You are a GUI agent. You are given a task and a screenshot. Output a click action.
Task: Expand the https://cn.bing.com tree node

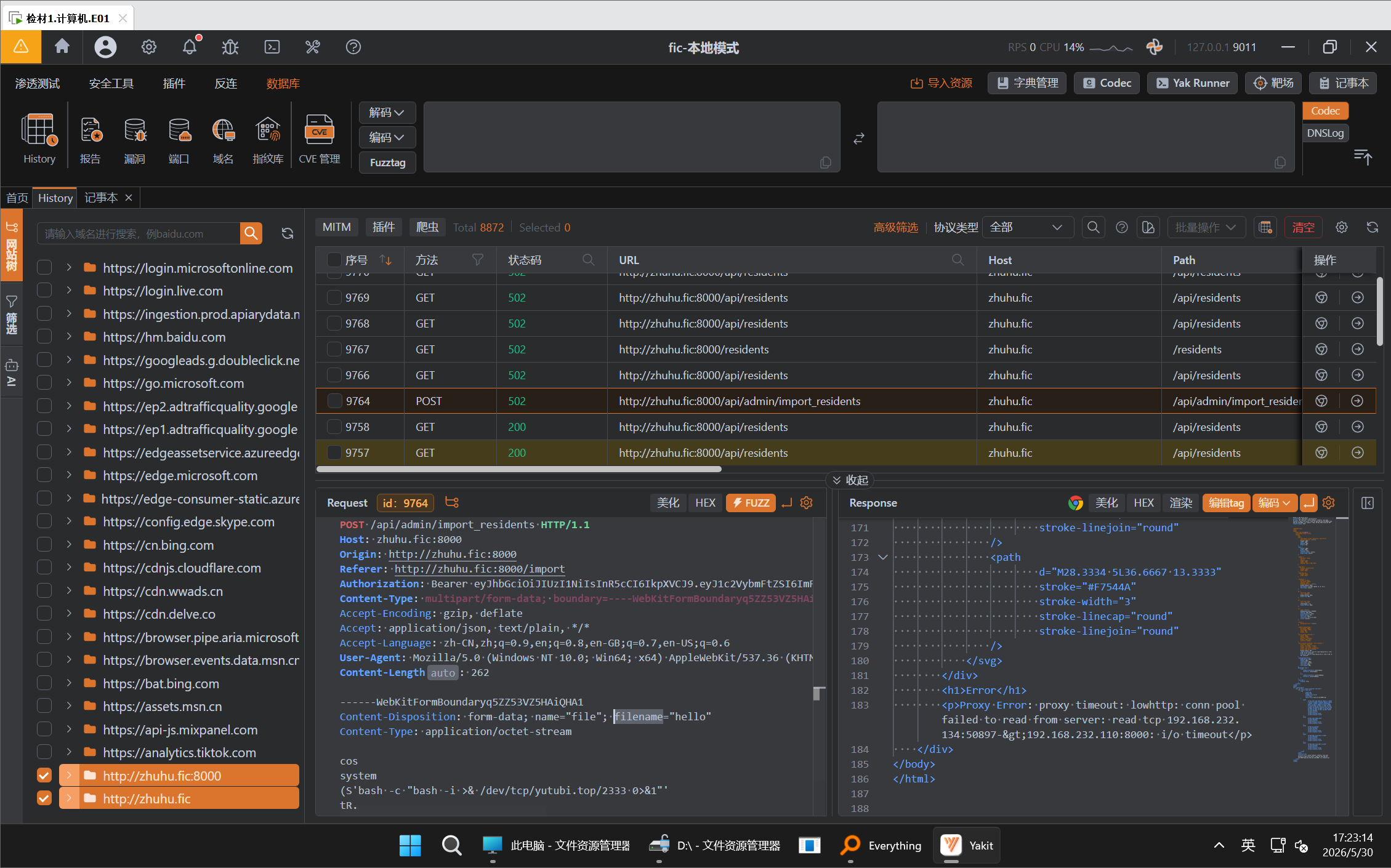[x=69, y=545]
